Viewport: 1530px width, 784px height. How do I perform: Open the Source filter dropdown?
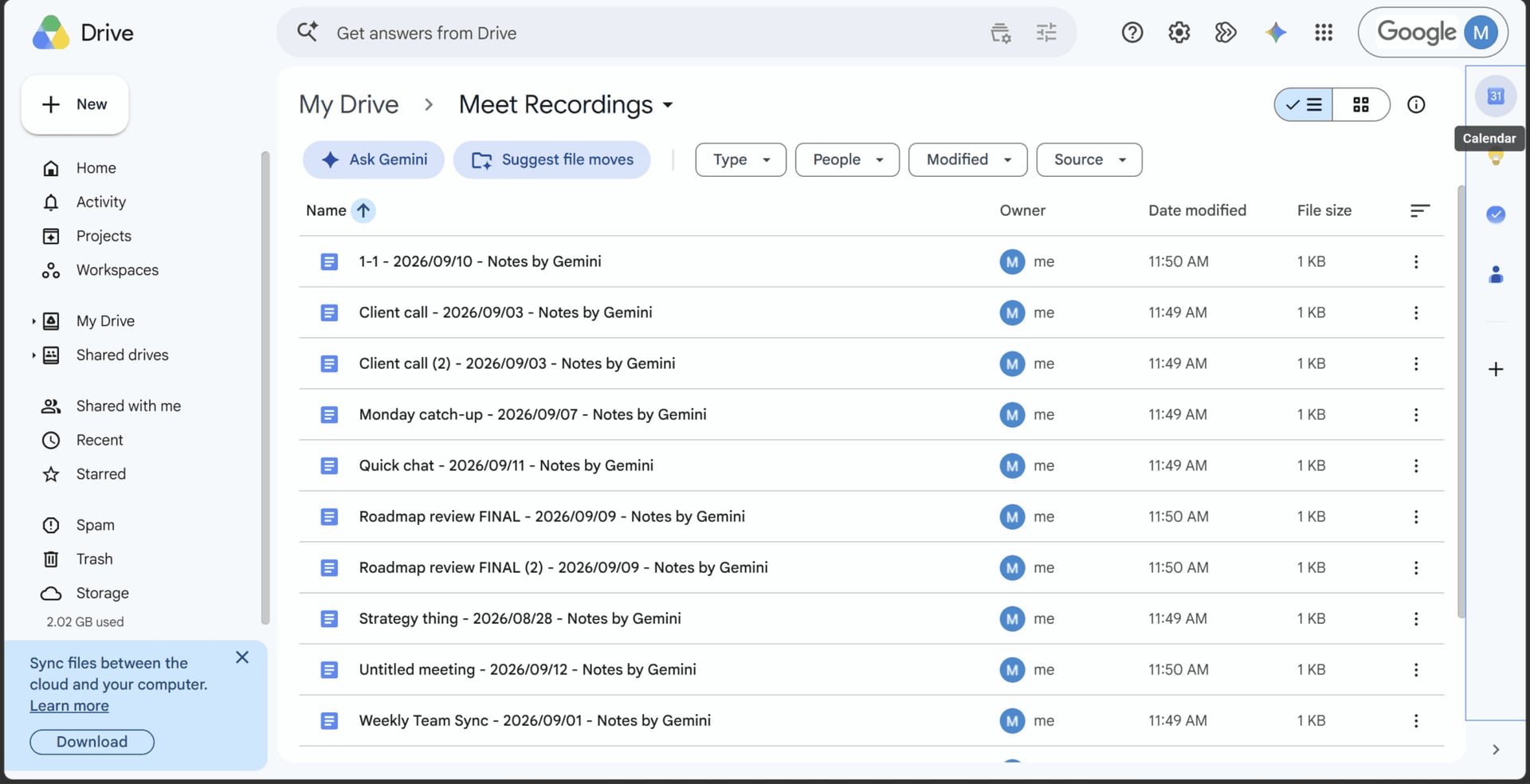pyautogui.click(x=1089, y=159)
